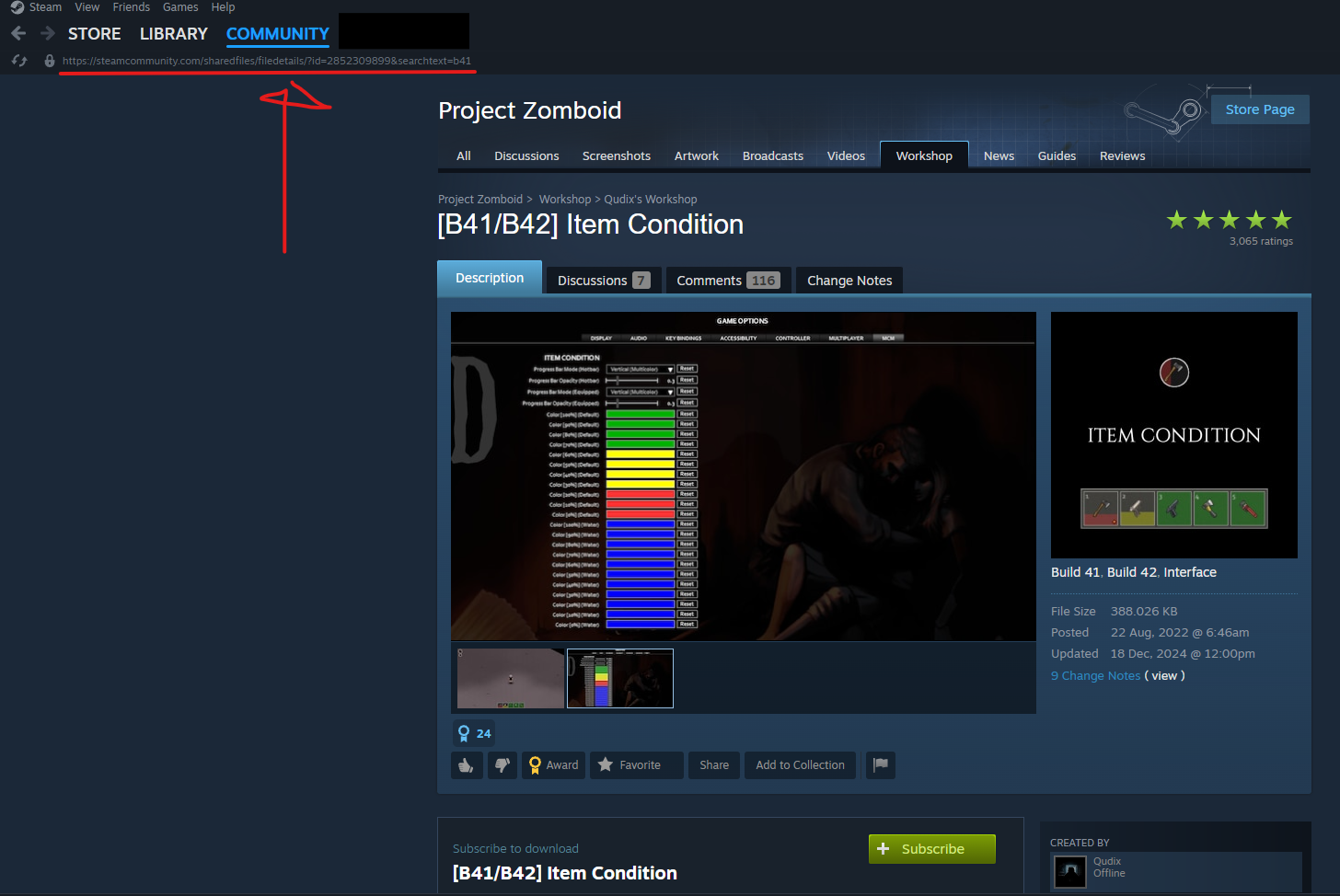Open the Broadcasts tab
1340x896 pixels.
pos(773,156)
